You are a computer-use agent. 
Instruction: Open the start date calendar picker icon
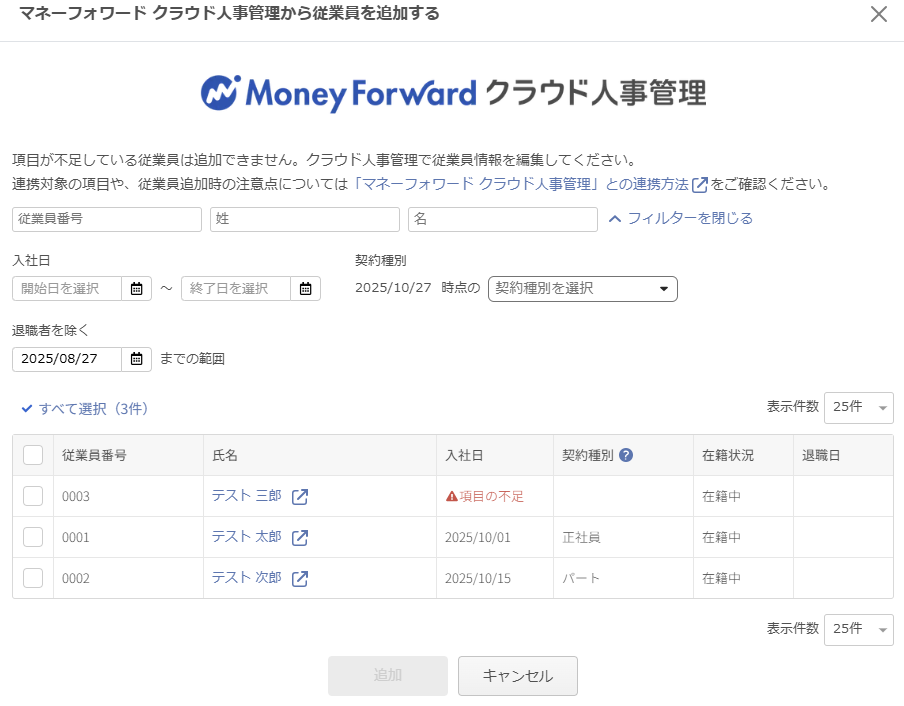[x=136, y=289]
